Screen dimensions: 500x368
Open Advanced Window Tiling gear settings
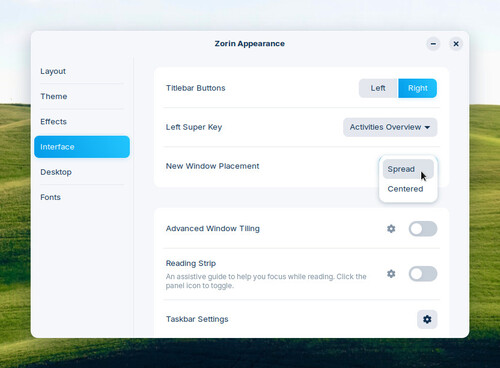click(x=391, y=229)
